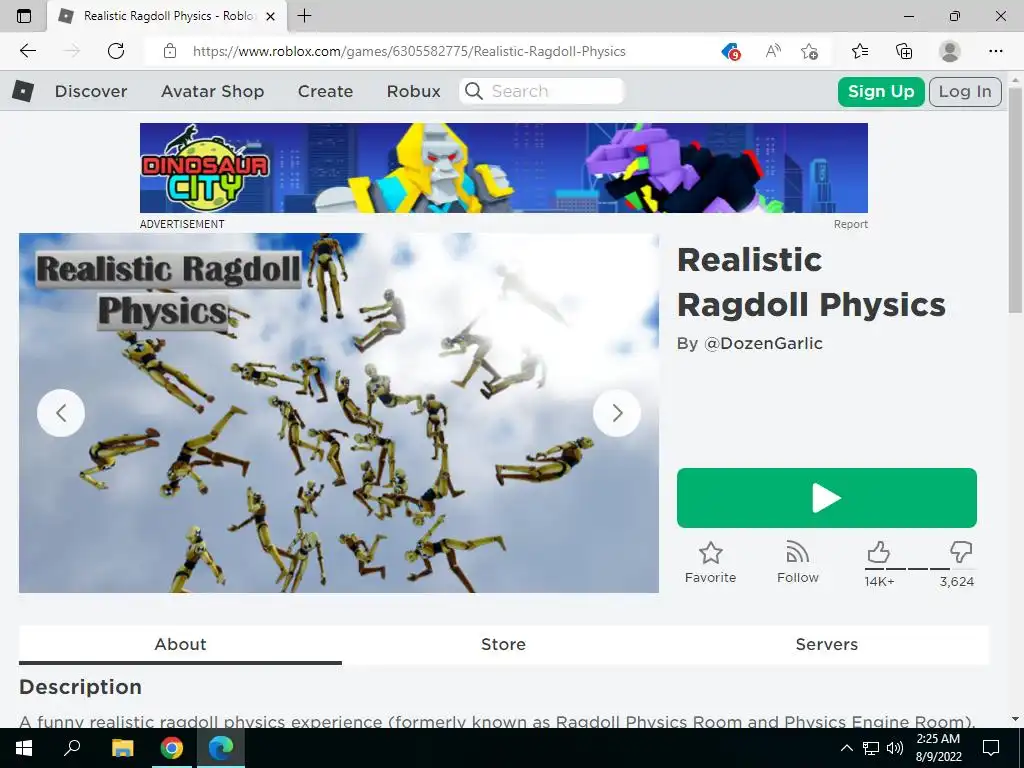Follow the game using the feed icon

797,552
